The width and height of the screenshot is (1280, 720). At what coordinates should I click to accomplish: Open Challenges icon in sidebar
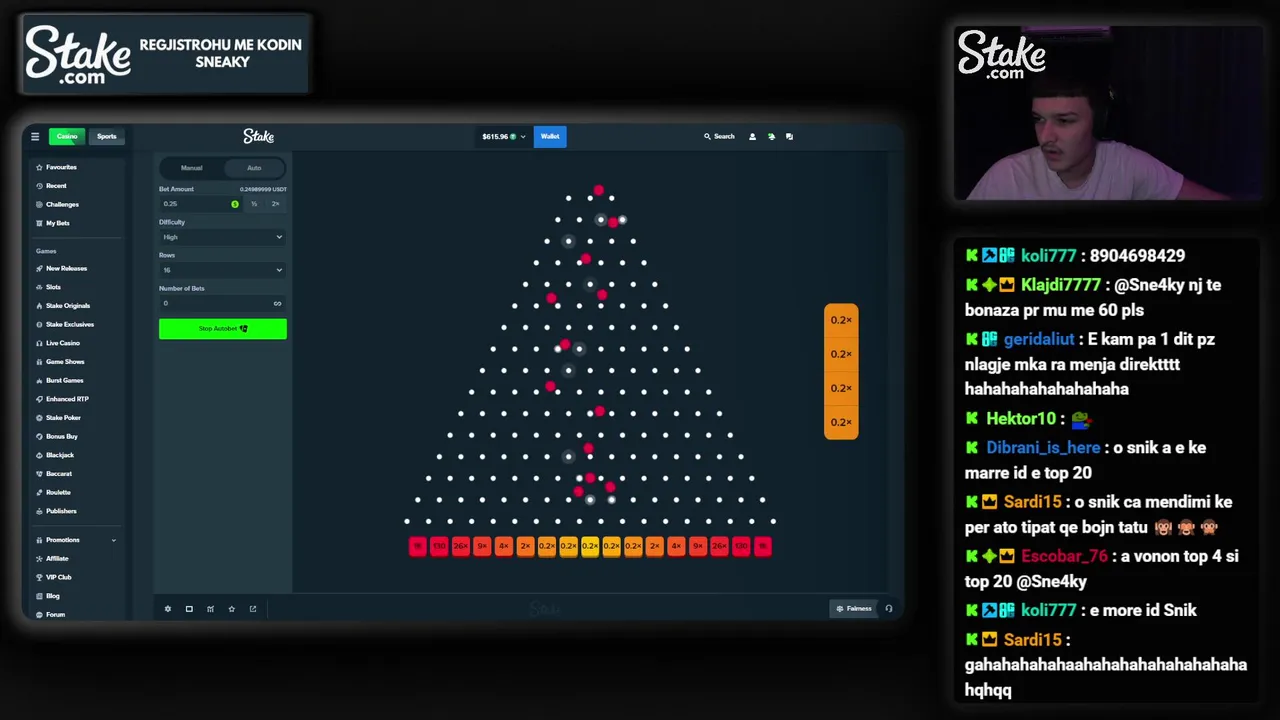click(39, 204)
